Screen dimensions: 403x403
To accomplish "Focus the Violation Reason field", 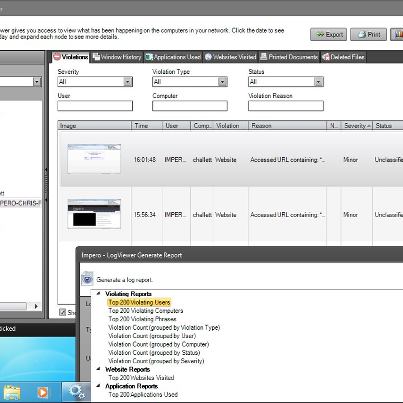I will click(286, 106).
